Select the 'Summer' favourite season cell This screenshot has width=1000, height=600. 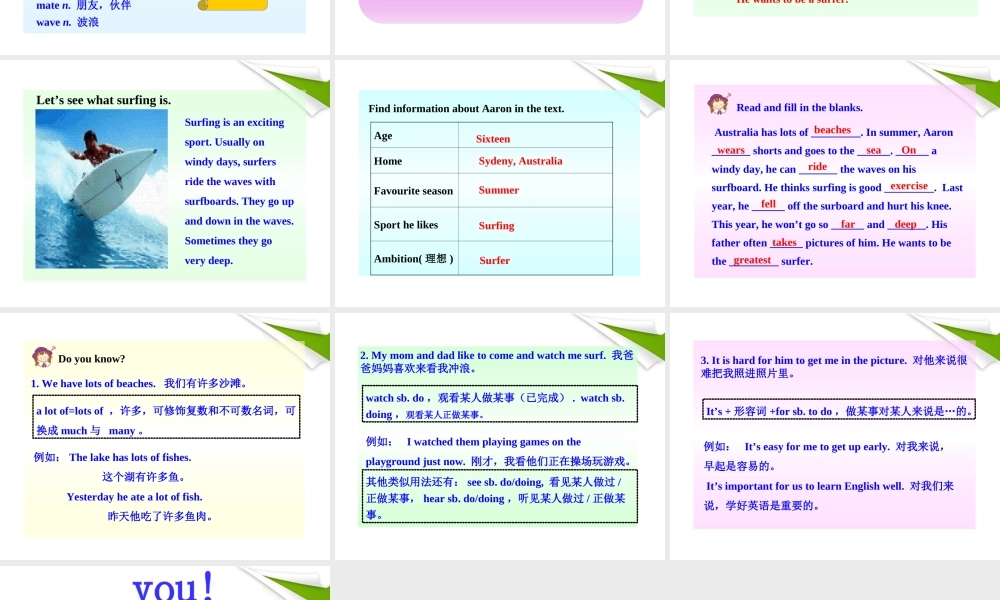click(535, 190)
